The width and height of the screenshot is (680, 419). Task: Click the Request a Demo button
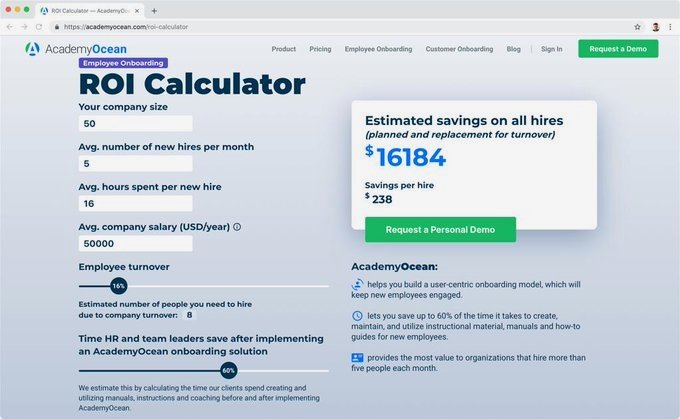pyautogui.click(x=618, y=49)
